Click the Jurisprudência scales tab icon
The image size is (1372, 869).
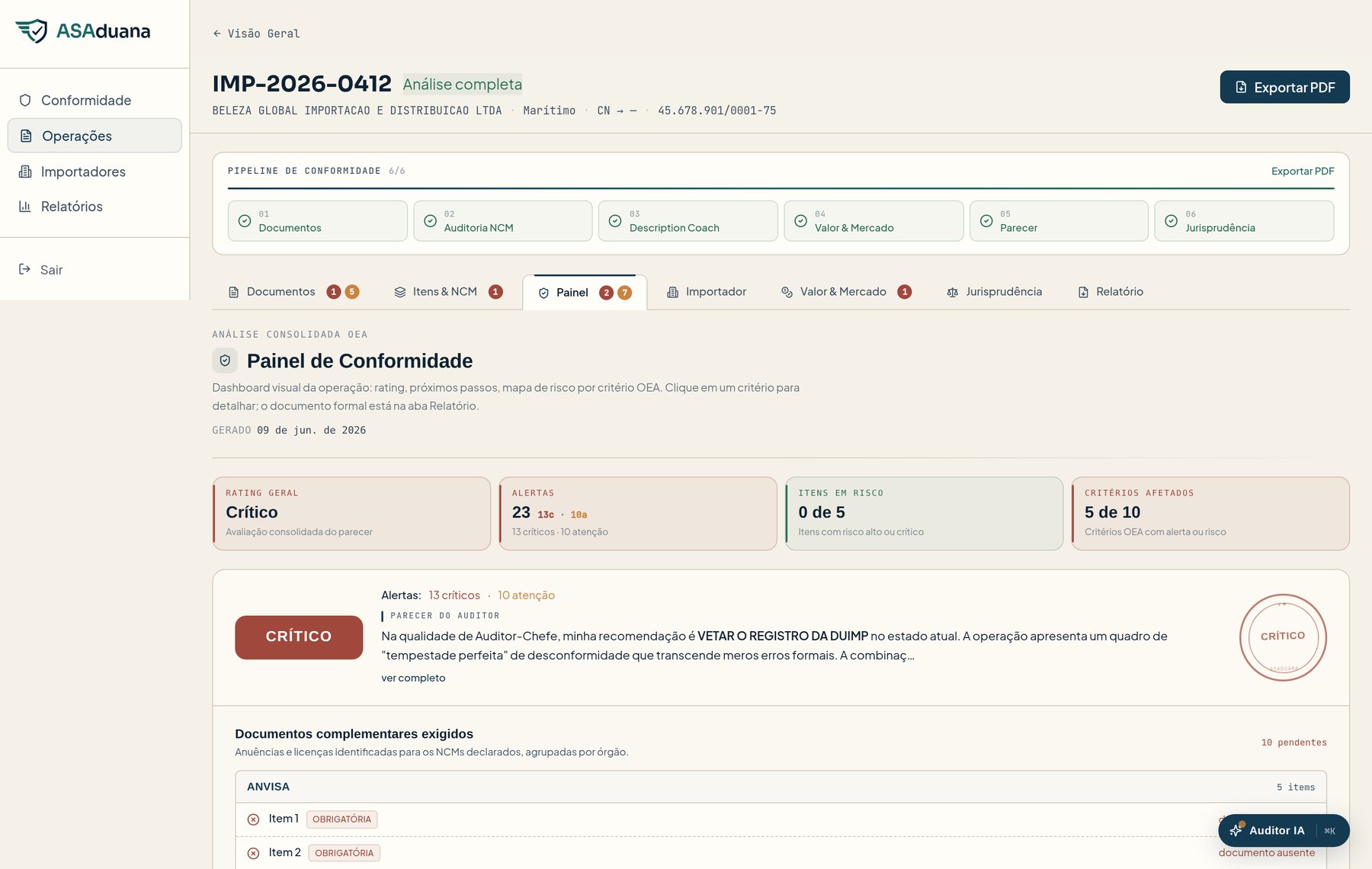click(952, 292)
